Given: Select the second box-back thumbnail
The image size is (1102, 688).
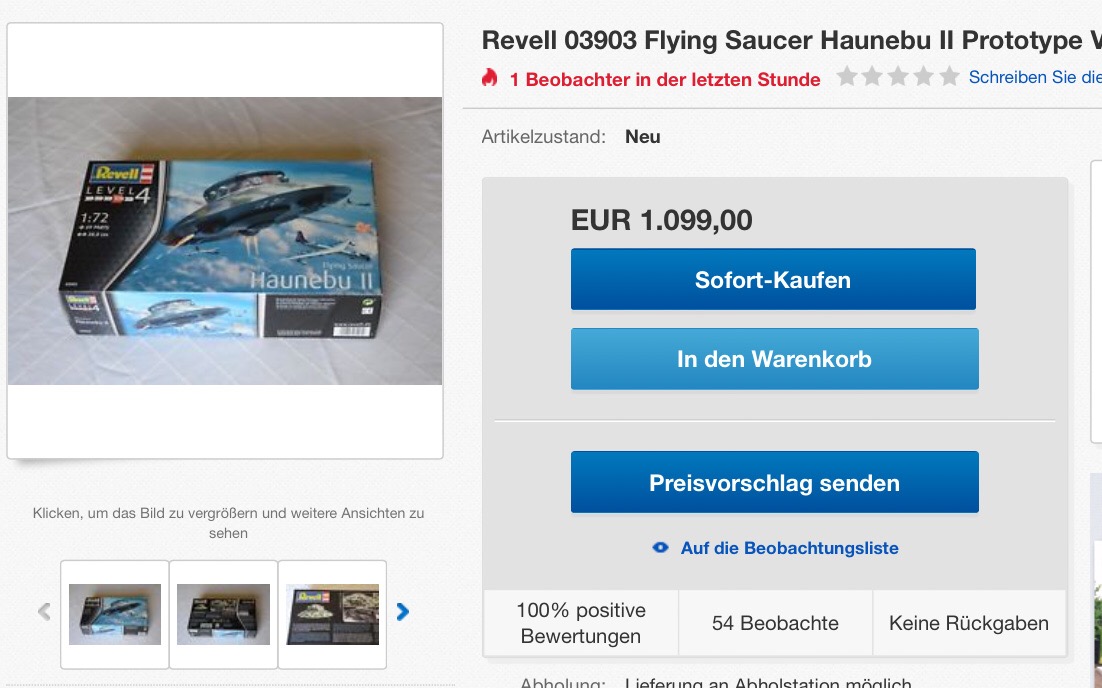Looking at the screenshot, I should click(223, 614).
